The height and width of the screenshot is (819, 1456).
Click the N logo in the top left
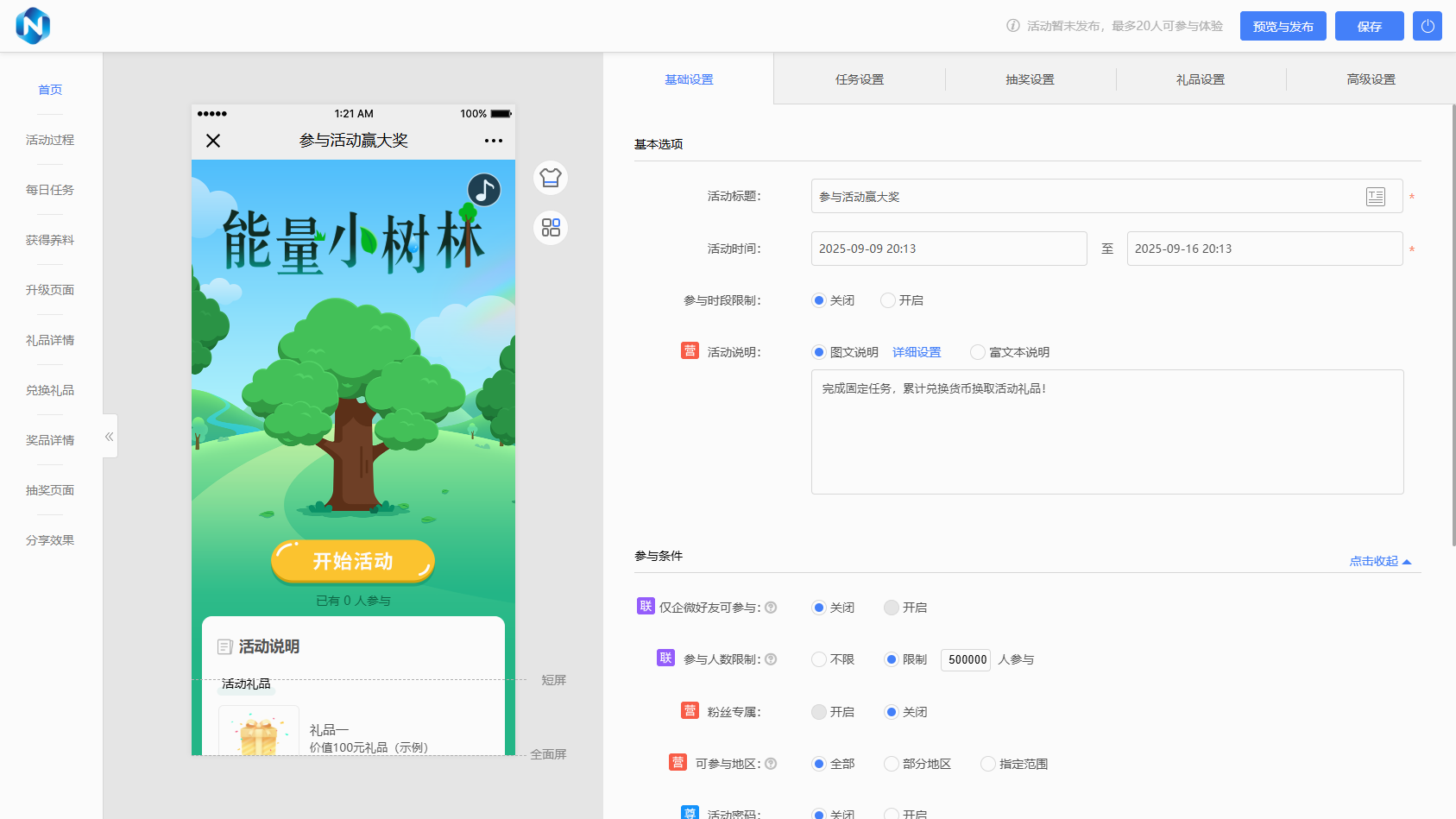34,26
